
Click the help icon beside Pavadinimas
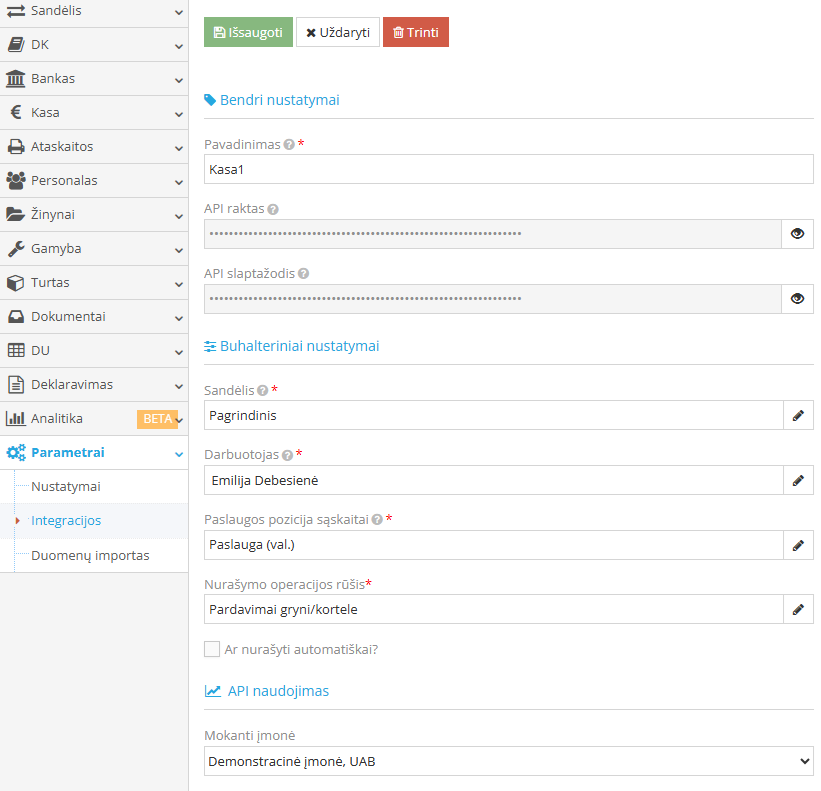[289, 144]
